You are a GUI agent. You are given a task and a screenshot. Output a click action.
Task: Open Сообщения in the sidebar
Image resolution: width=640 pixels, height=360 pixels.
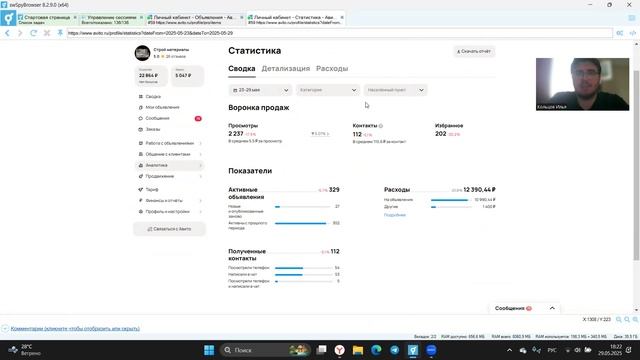[157, 118]
